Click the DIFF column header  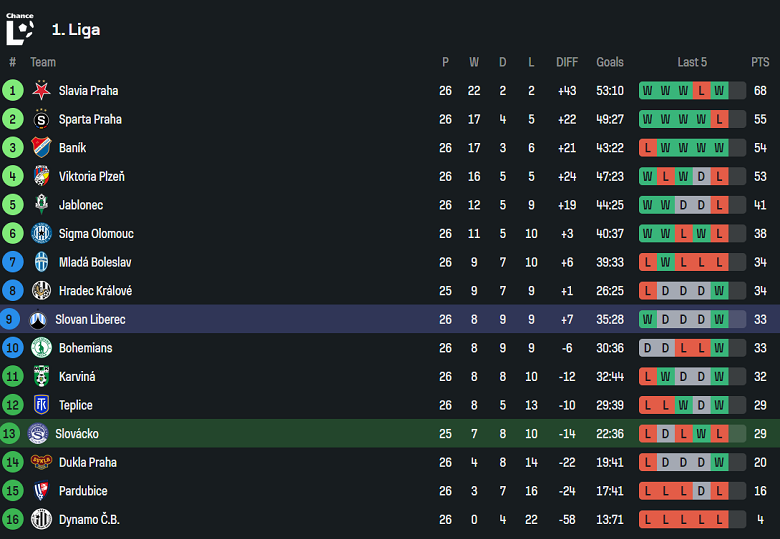tap(567, 62)
